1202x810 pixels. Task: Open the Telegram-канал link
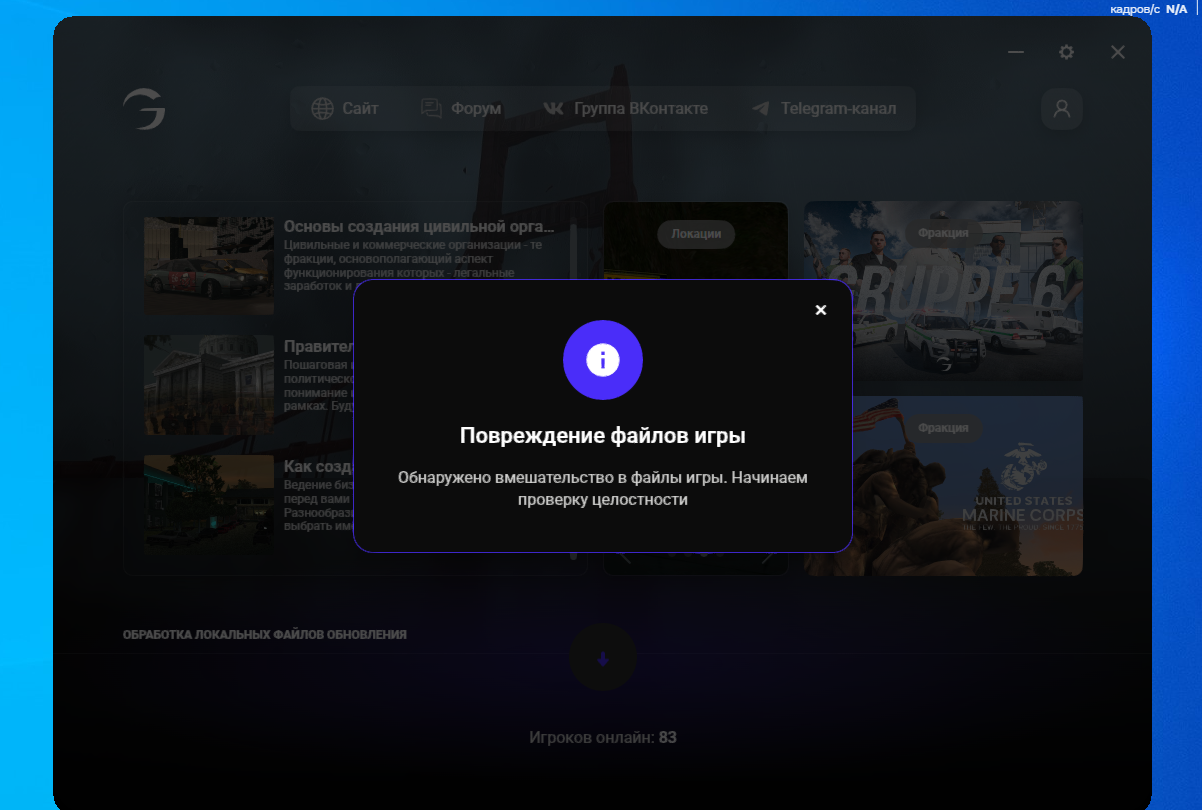pos(838,109)
